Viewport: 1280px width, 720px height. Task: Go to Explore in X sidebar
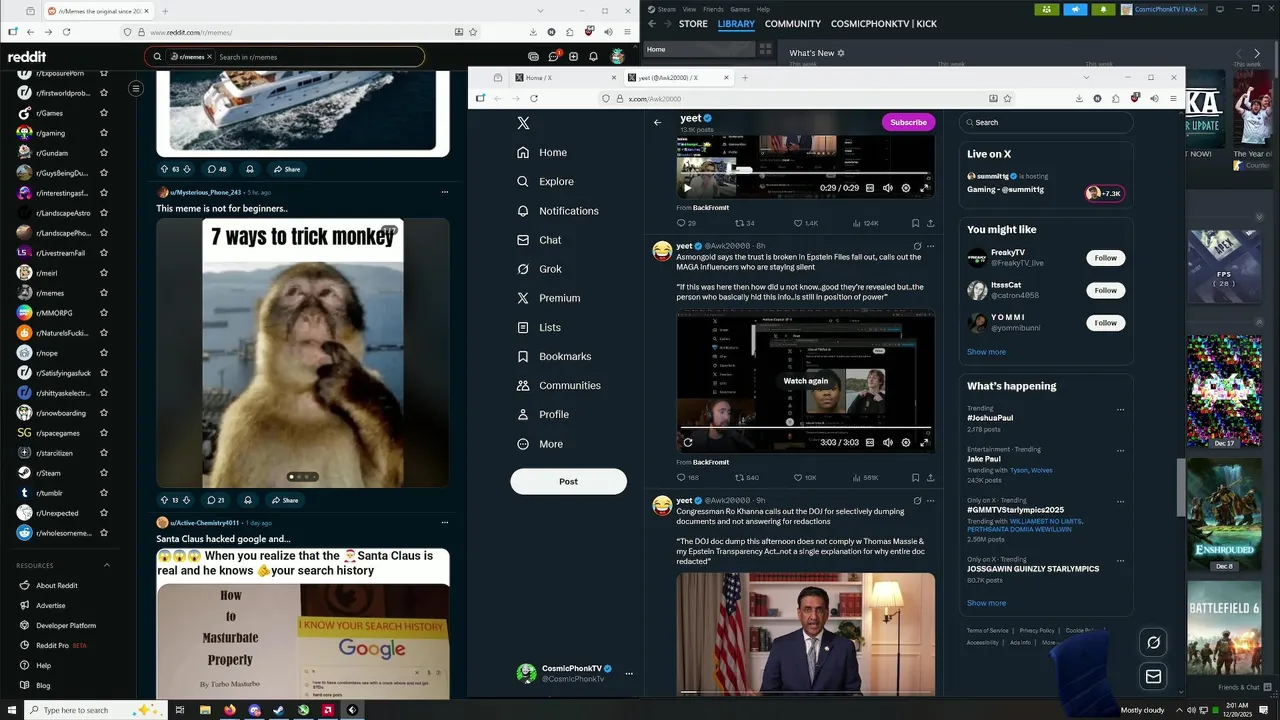point(546,182)
